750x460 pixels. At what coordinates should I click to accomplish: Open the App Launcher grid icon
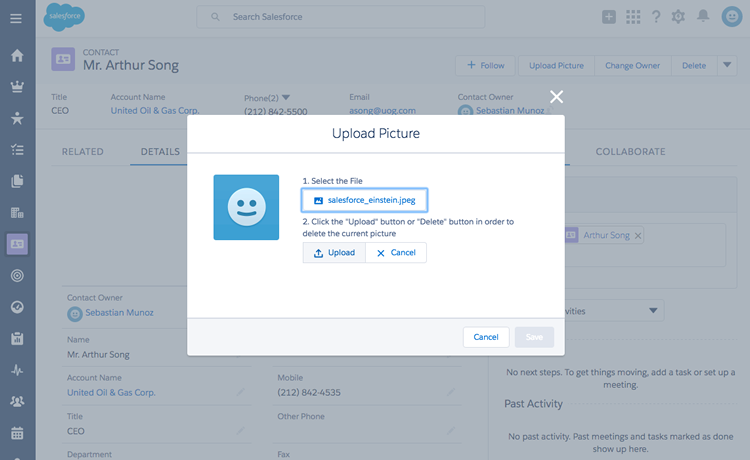[x=633, y=17]
